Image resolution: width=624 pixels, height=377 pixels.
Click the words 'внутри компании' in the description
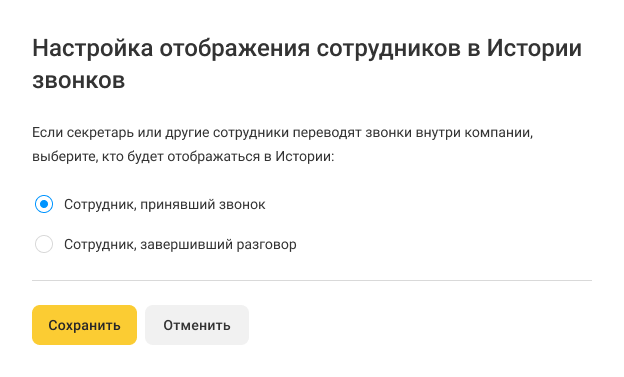474,133
